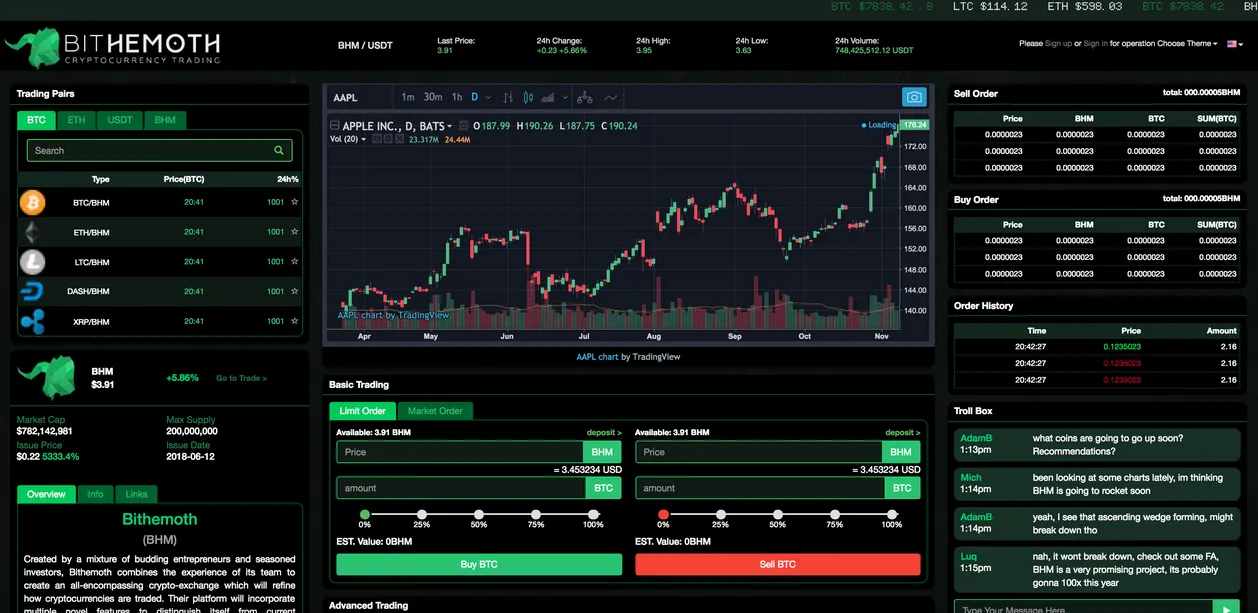Image resolution: width=1258 pixels, height=613 pixels.
Task: Switch to the BTC trading pairs tab
Action: [x=36, y=120]
